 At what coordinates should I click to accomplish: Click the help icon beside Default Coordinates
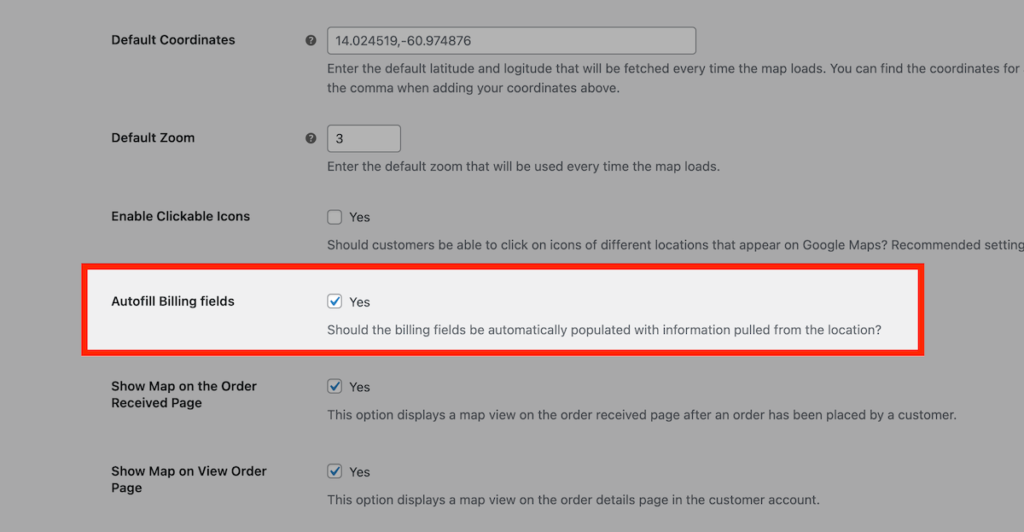311,40
